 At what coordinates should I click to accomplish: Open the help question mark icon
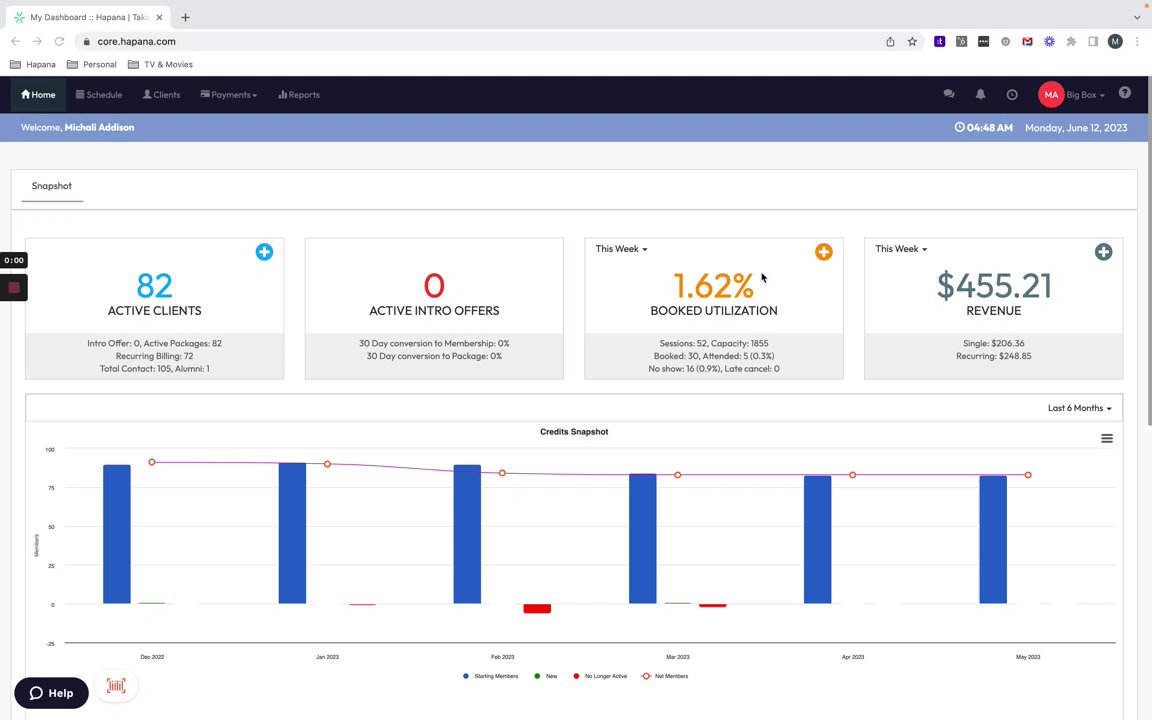[x=1124, y=93]
